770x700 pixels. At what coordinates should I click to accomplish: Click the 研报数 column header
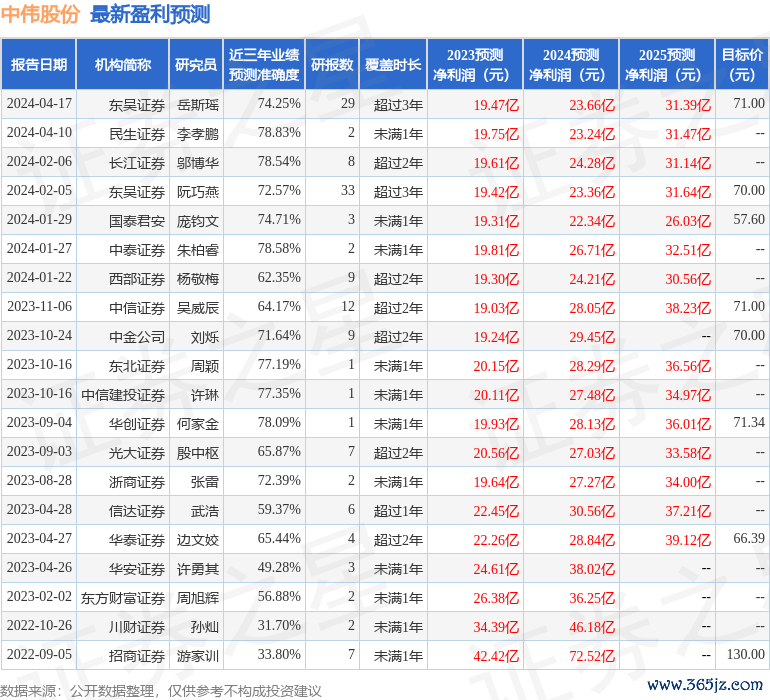(x=332, y=64)
